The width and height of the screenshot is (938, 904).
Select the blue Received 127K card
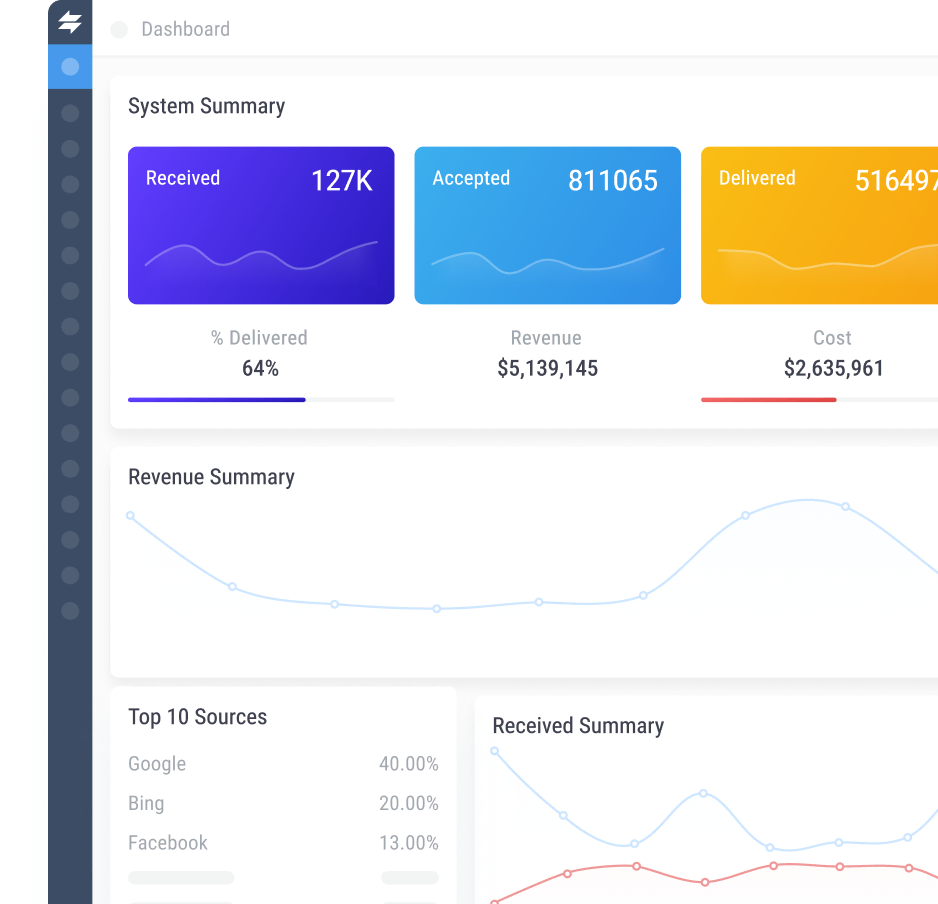[x=261, y=225]
